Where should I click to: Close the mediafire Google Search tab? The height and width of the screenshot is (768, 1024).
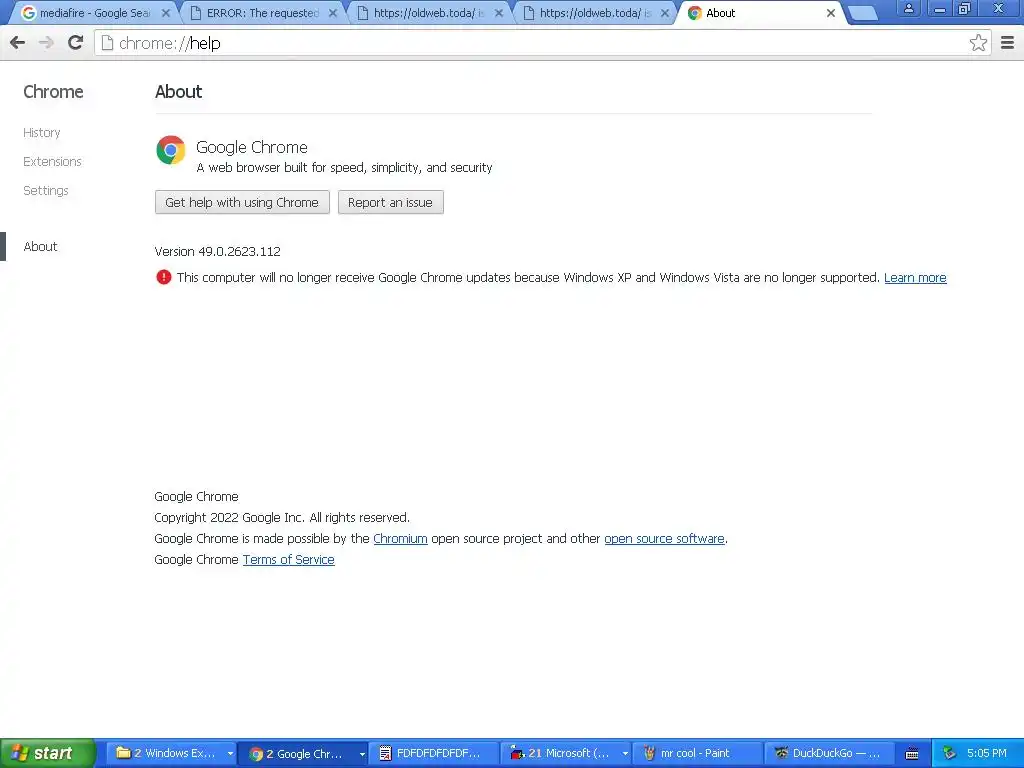coord(166,13)
